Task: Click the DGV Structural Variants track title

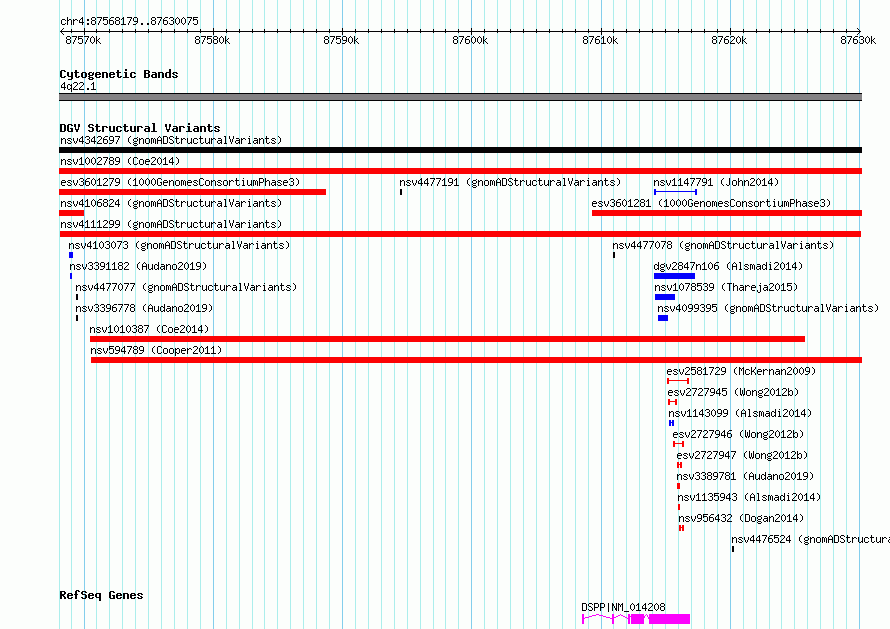Action: 140,128
